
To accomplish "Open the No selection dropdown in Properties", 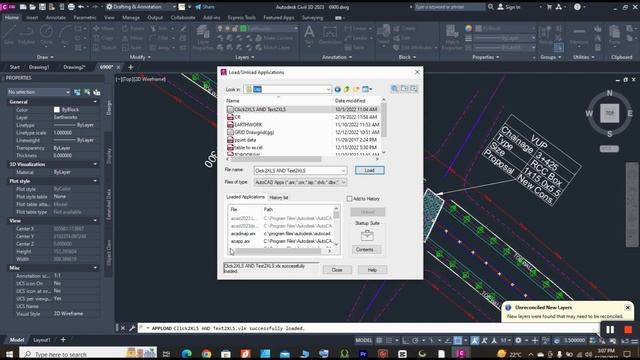I will [x=39, y=92].
